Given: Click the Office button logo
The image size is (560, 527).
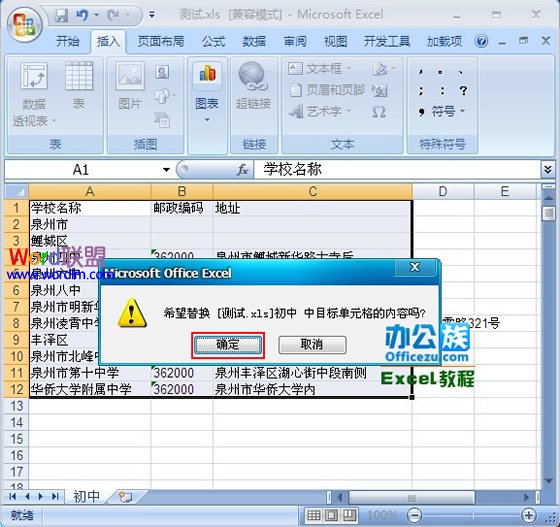Looking at the screenshot, I should pyautogui.click(x=24, y=26).
